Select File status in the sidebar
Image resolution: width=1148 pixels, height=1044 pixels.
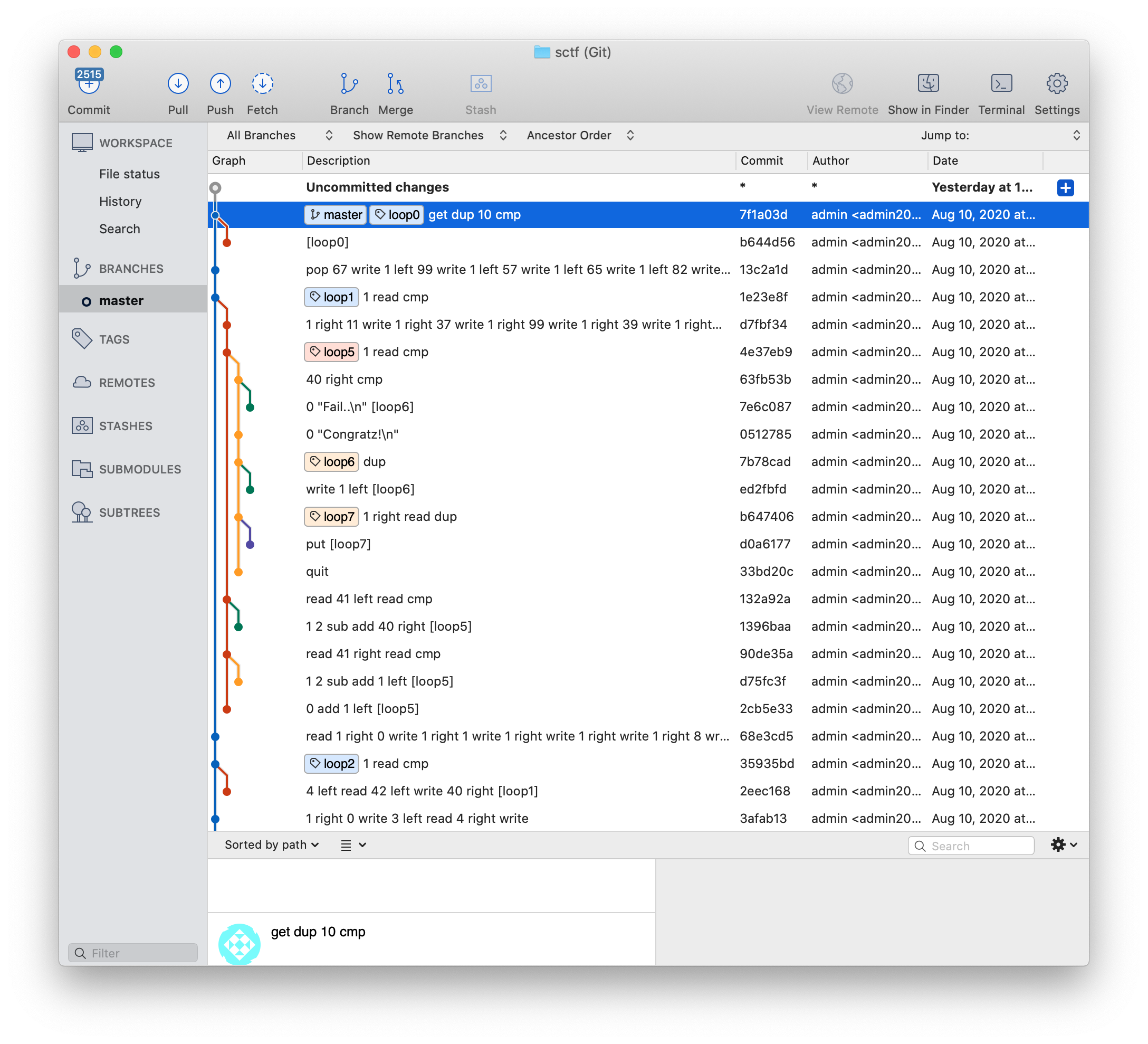[129, 174]
